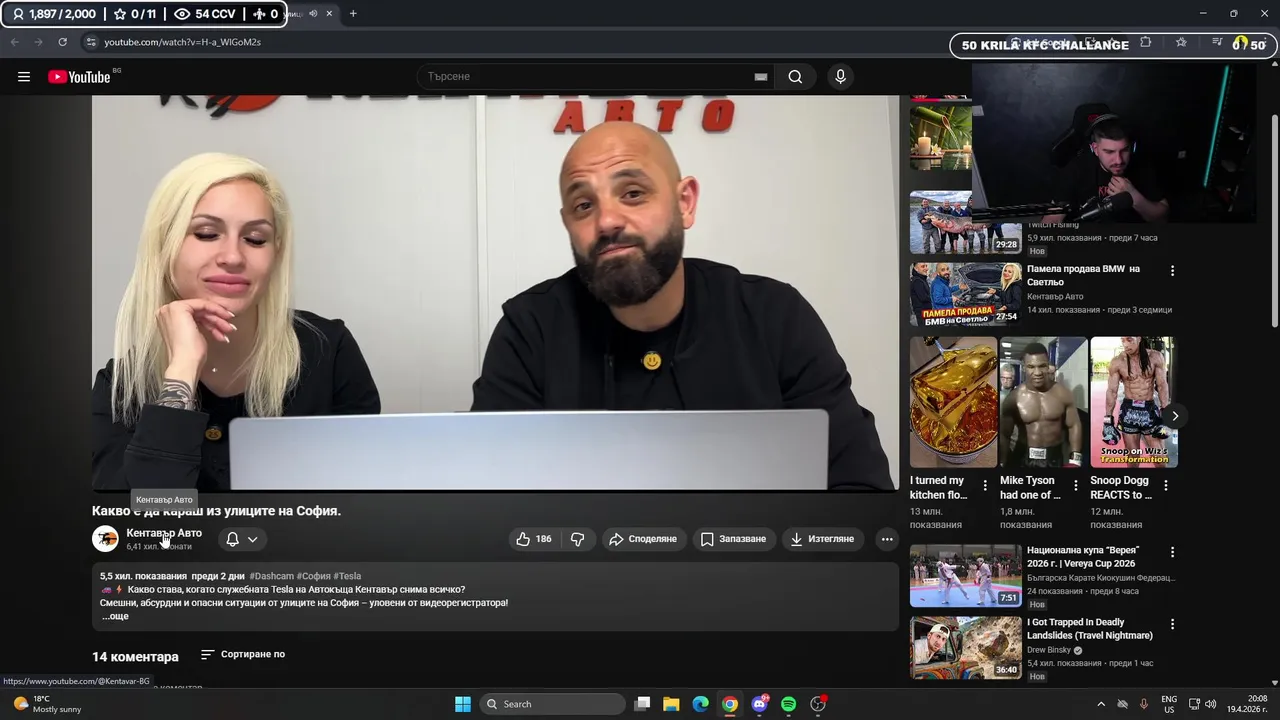The width and height of the screenshot is (1280, 720).
Task: Toggle the microphone icon in the system tray
Action: 1143,704
